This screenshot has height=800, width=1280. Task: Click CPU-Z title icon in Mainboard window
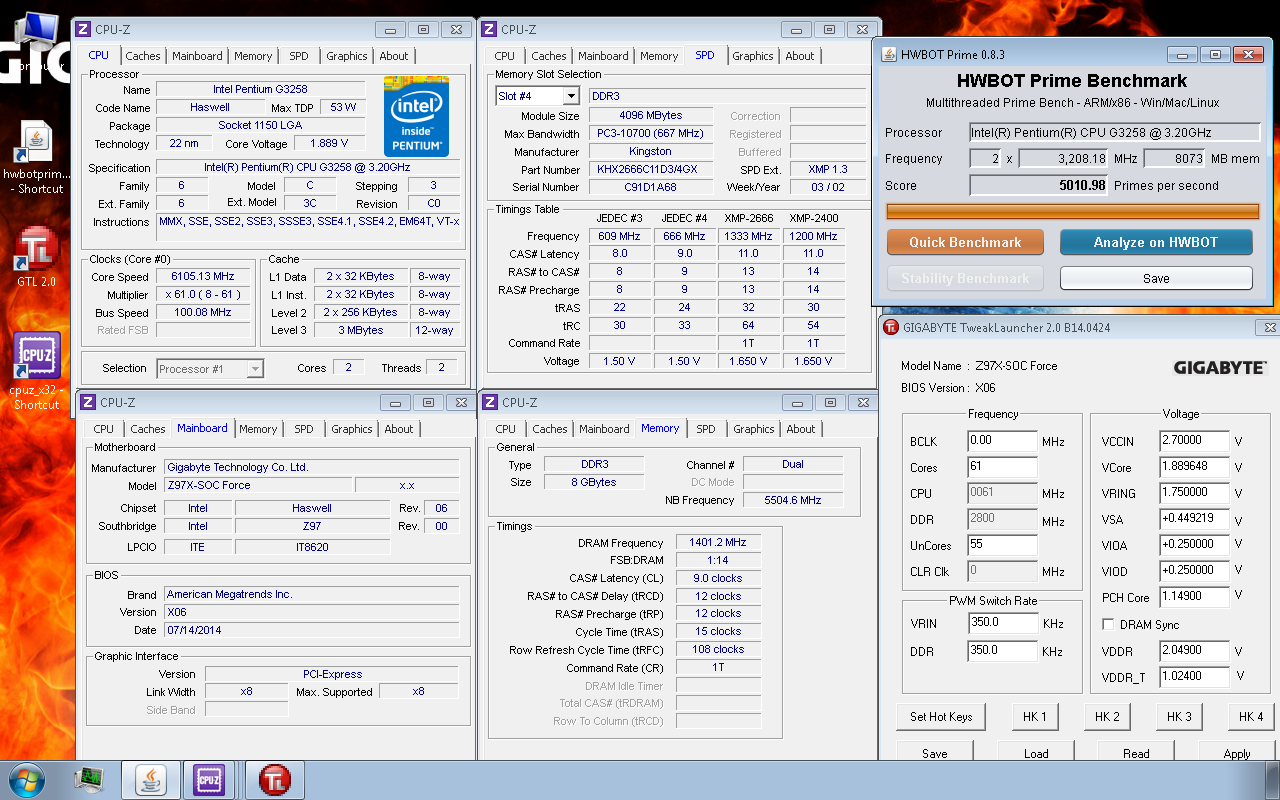point(87,402)
